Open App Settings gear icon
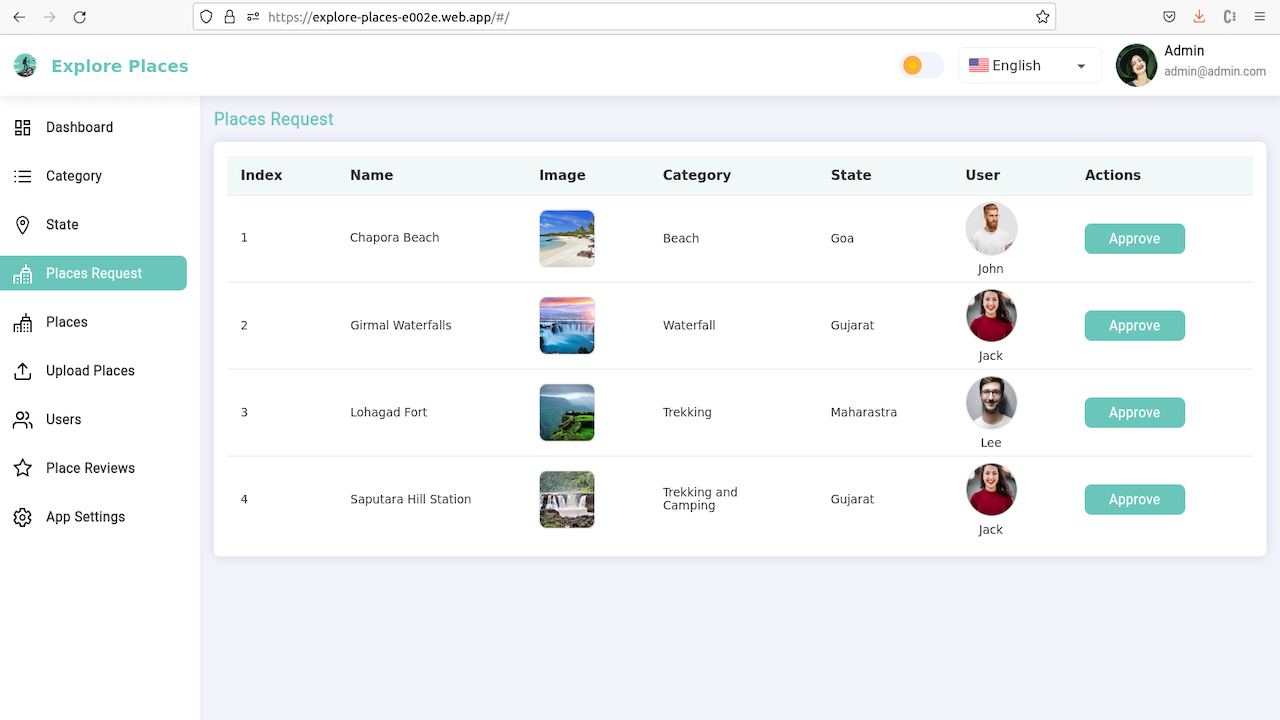1280x720 pixels. click(22, 517)
